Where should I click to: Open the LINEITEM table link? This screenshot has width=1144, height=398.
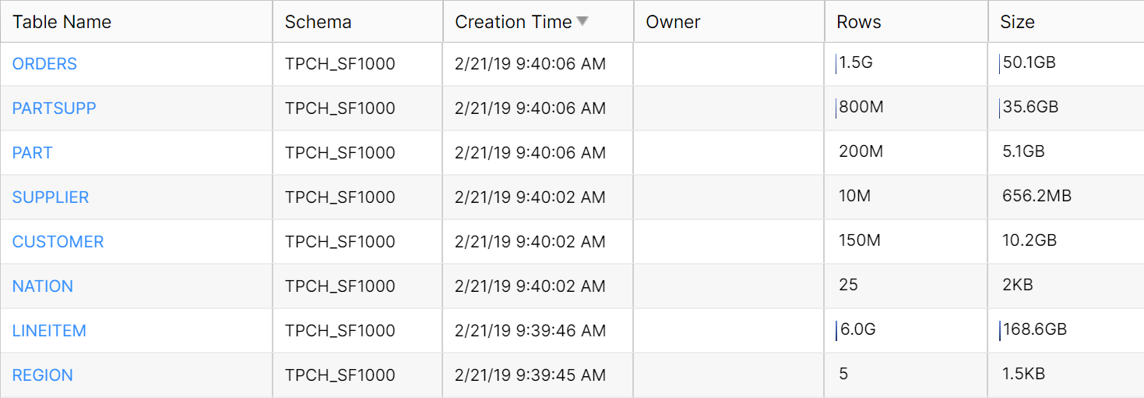click(49, 330)
